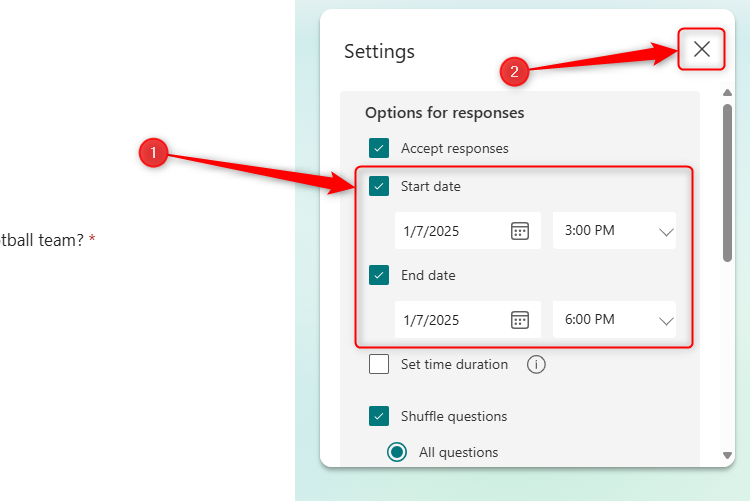
Task: Click the Accept responses label
Action: [x=455, y=148]
